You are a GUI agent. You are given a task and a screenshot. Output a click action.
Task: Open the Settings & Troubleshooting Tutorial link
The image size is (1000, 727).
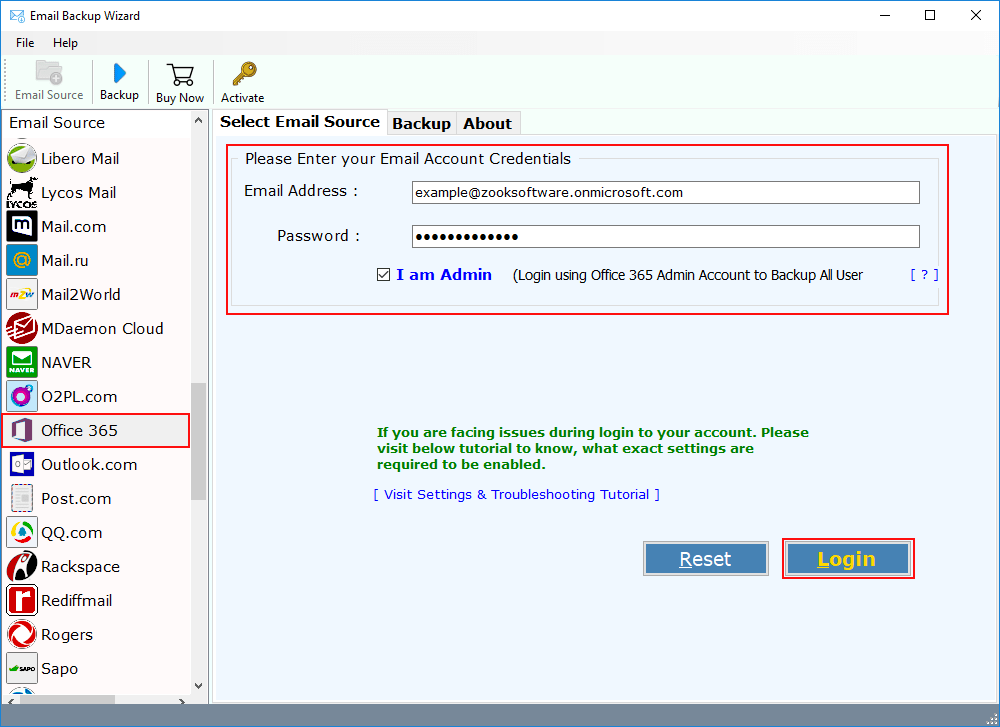pos(516,494)
